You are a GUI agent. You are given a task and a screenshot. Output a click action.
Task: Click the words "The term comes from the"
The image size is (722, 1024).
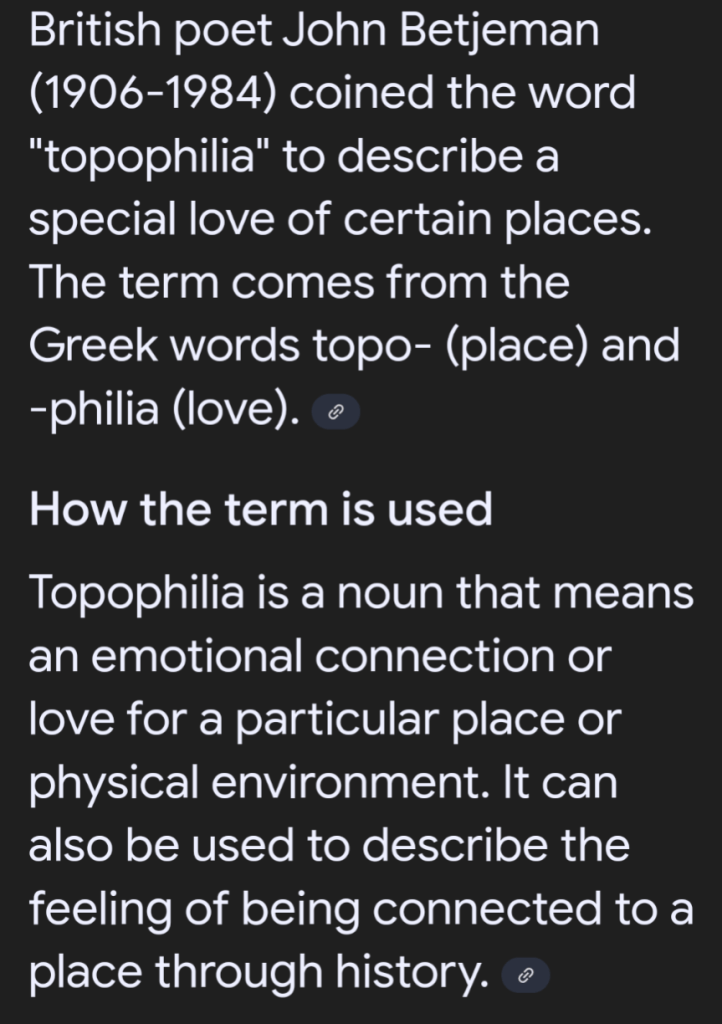(298, 284)
